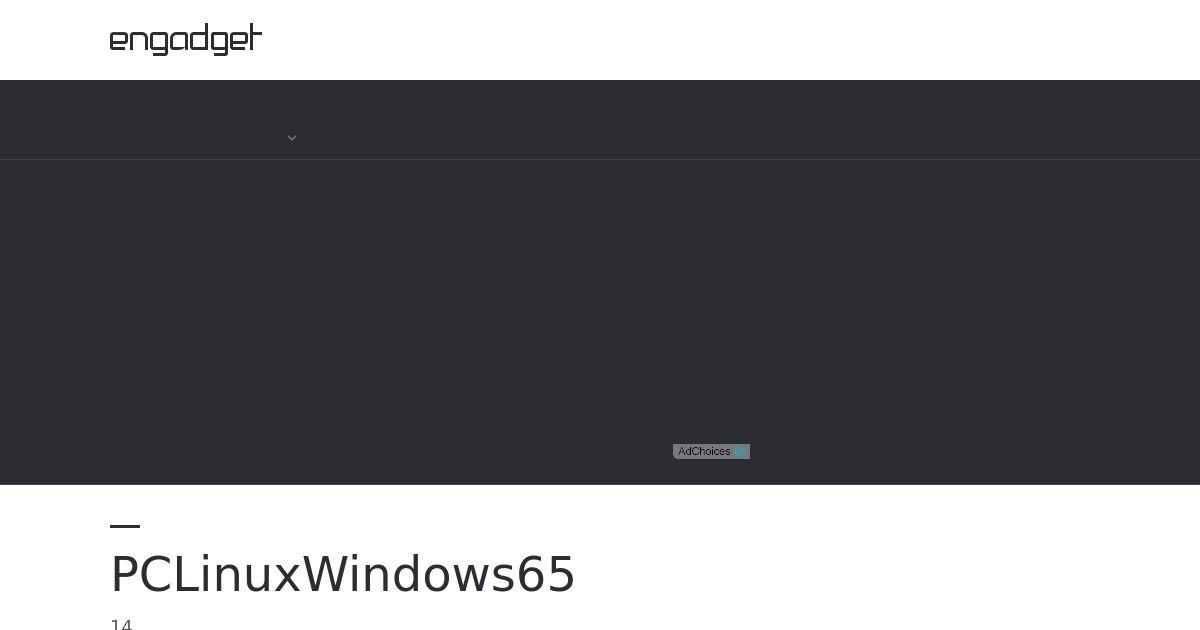1200x630 pixels.
Task: Select the PCLinuxWindows65 heading
Action: (343, 575)
